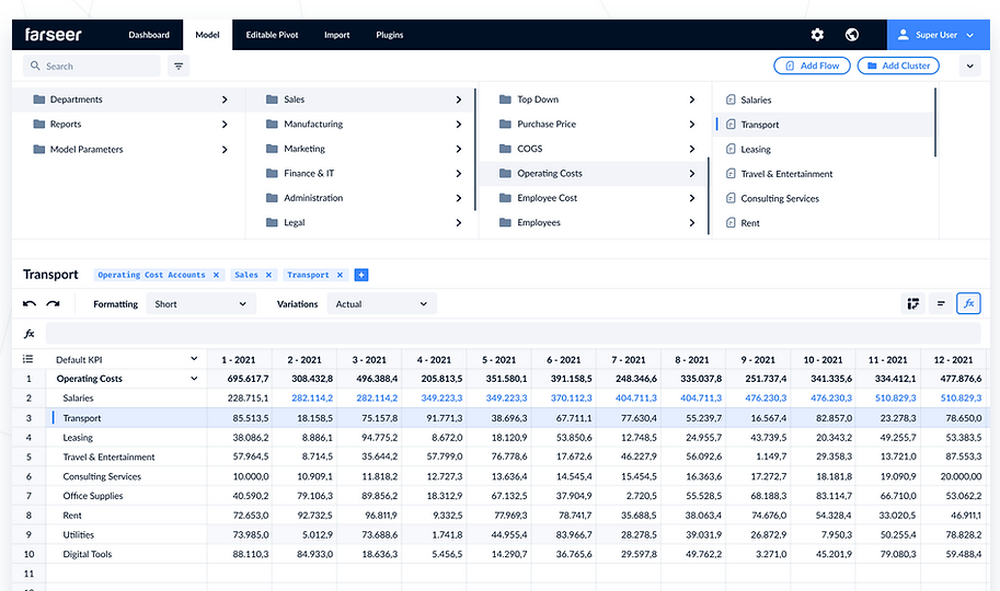1000x591 pixels.
Task: Toggle the formula fx button in toolbar
Action: 969,303
